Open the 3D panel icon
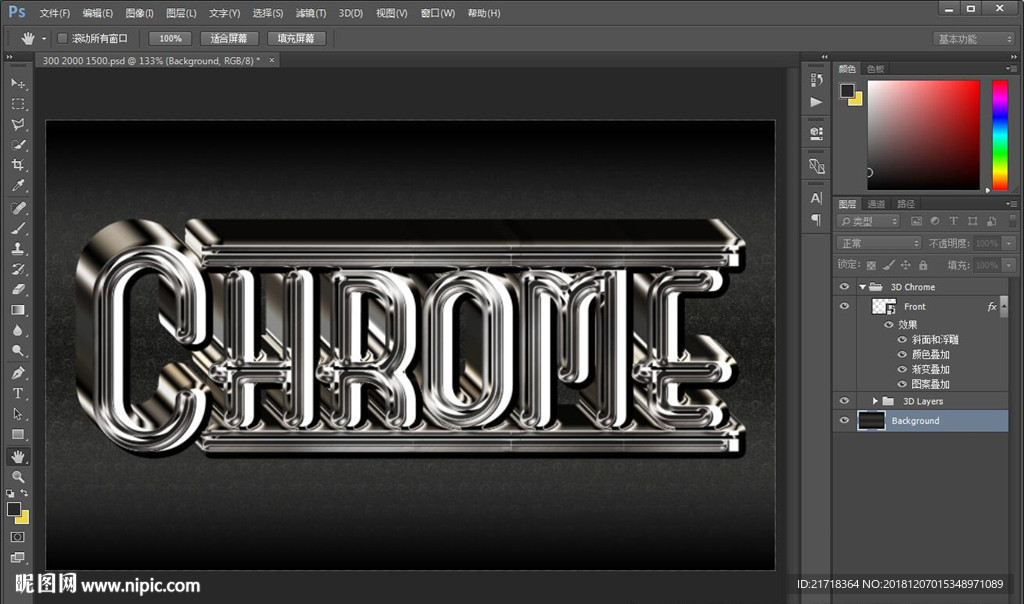Image resolution: width=1024 pixels, height=604 pixels. 816,133
